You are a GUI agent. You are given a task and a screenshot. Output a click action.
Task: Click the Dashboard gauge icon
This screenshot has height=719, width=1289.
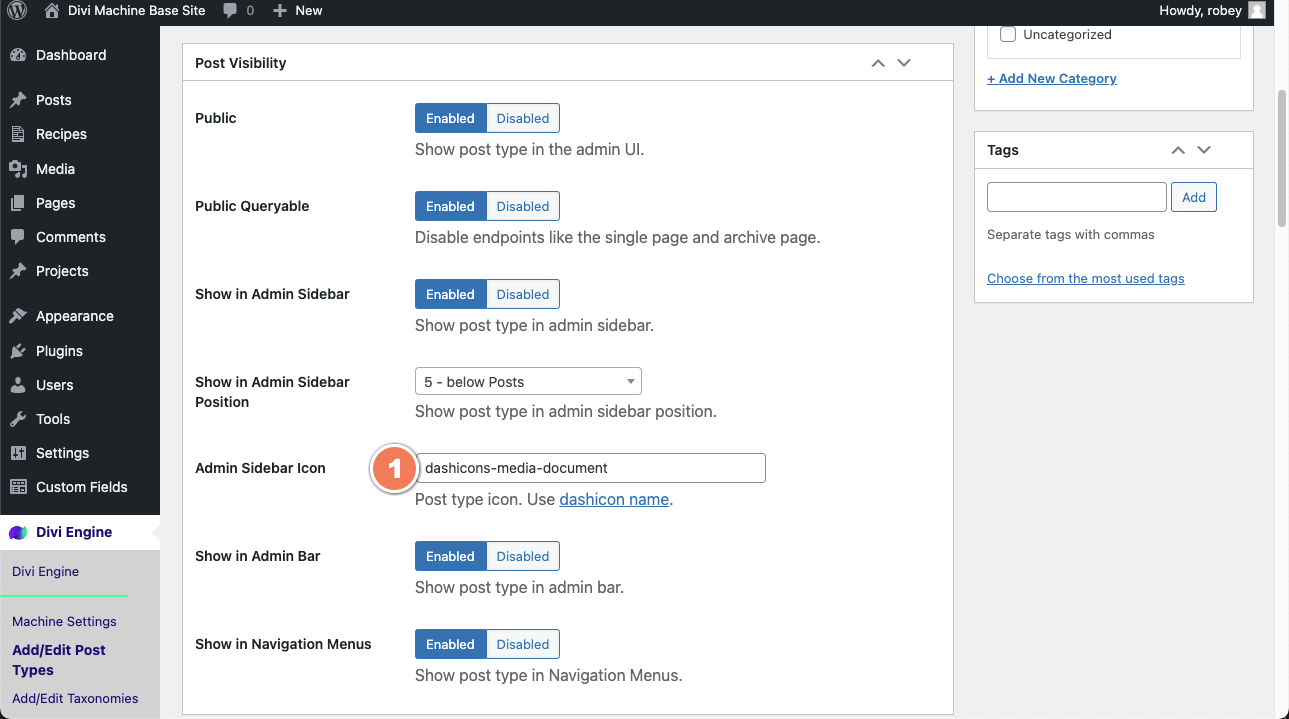[x=18, y=55]
